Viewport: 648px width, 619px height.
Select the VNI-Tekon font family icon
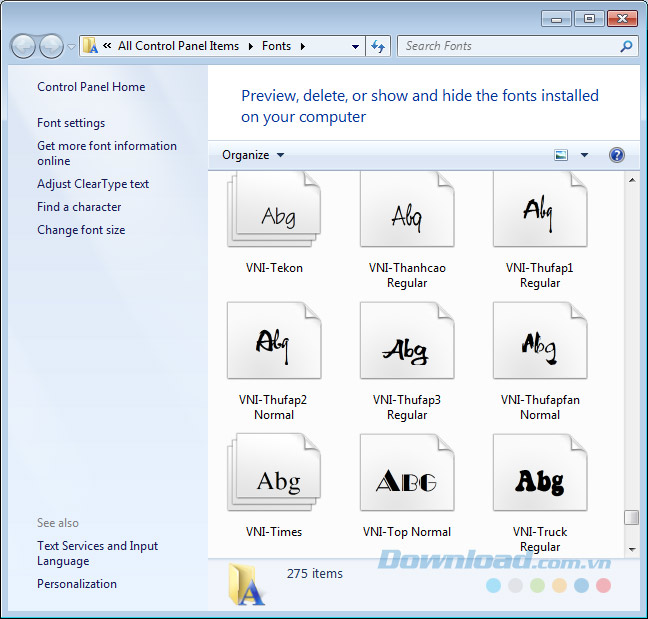(274, 210)
